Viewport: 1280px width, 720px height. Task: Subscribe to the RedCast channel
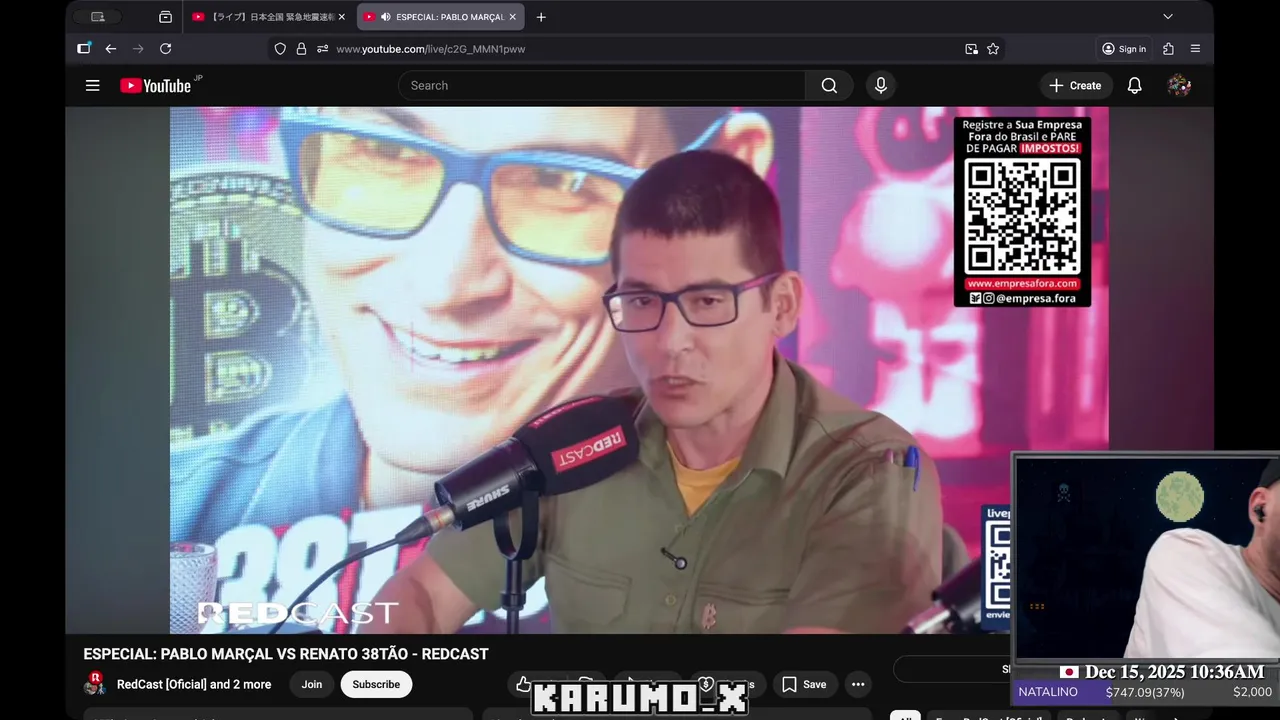(x=376, y=684)
